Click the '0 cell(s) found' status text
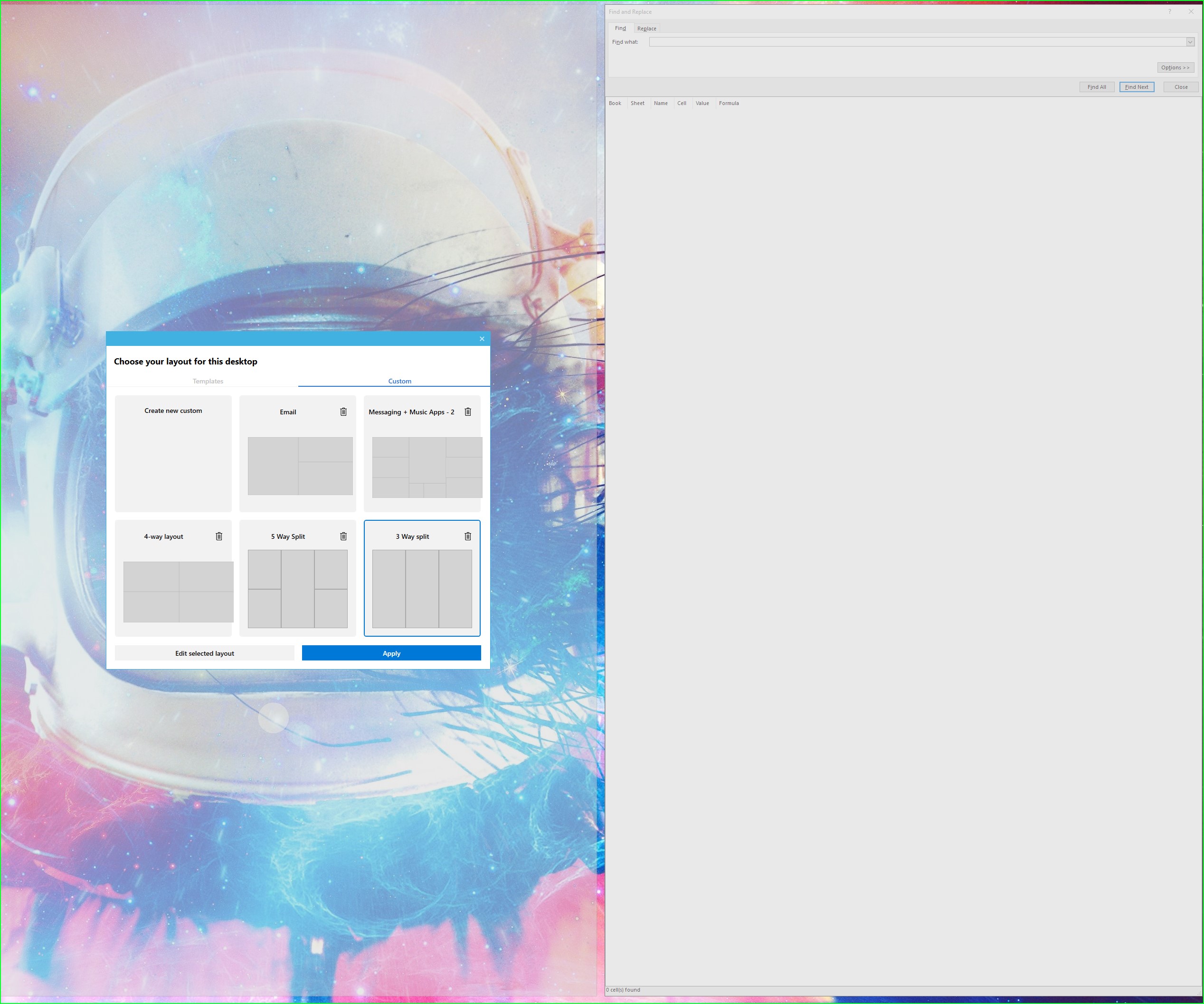 [623, 990]
